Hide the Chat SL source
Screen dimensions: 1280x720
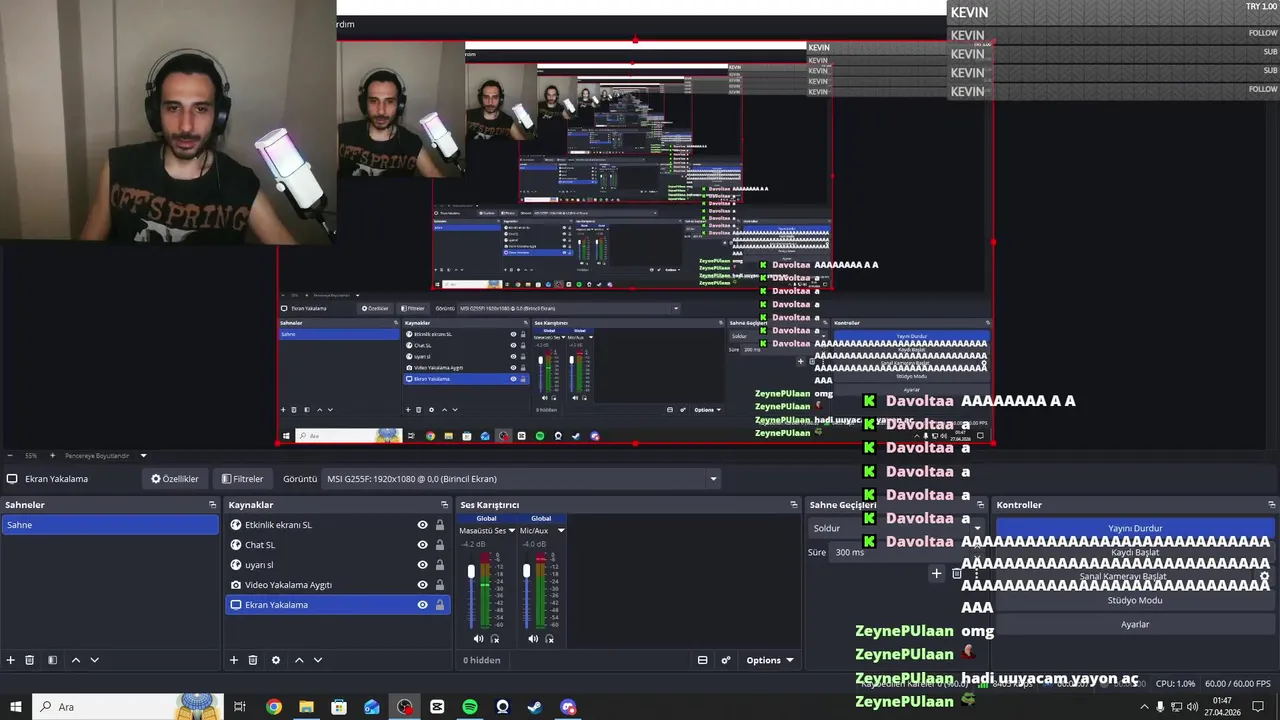[x=422, y=545]
